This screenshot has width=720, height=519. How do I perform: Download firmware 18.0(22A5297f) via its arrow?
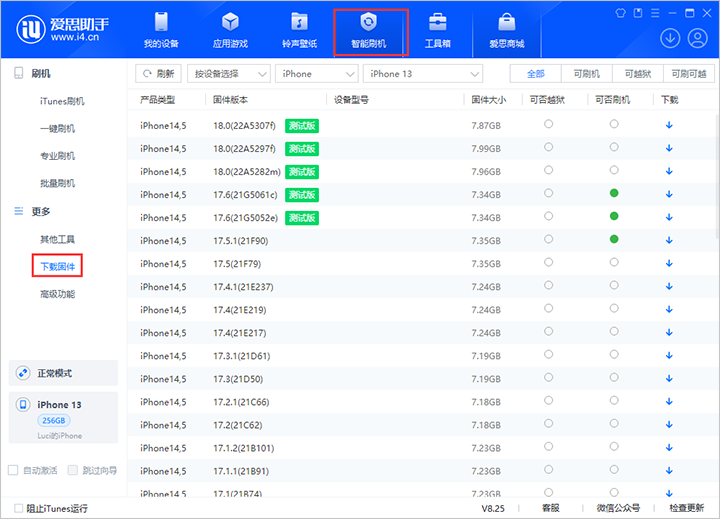coord(669,148)
